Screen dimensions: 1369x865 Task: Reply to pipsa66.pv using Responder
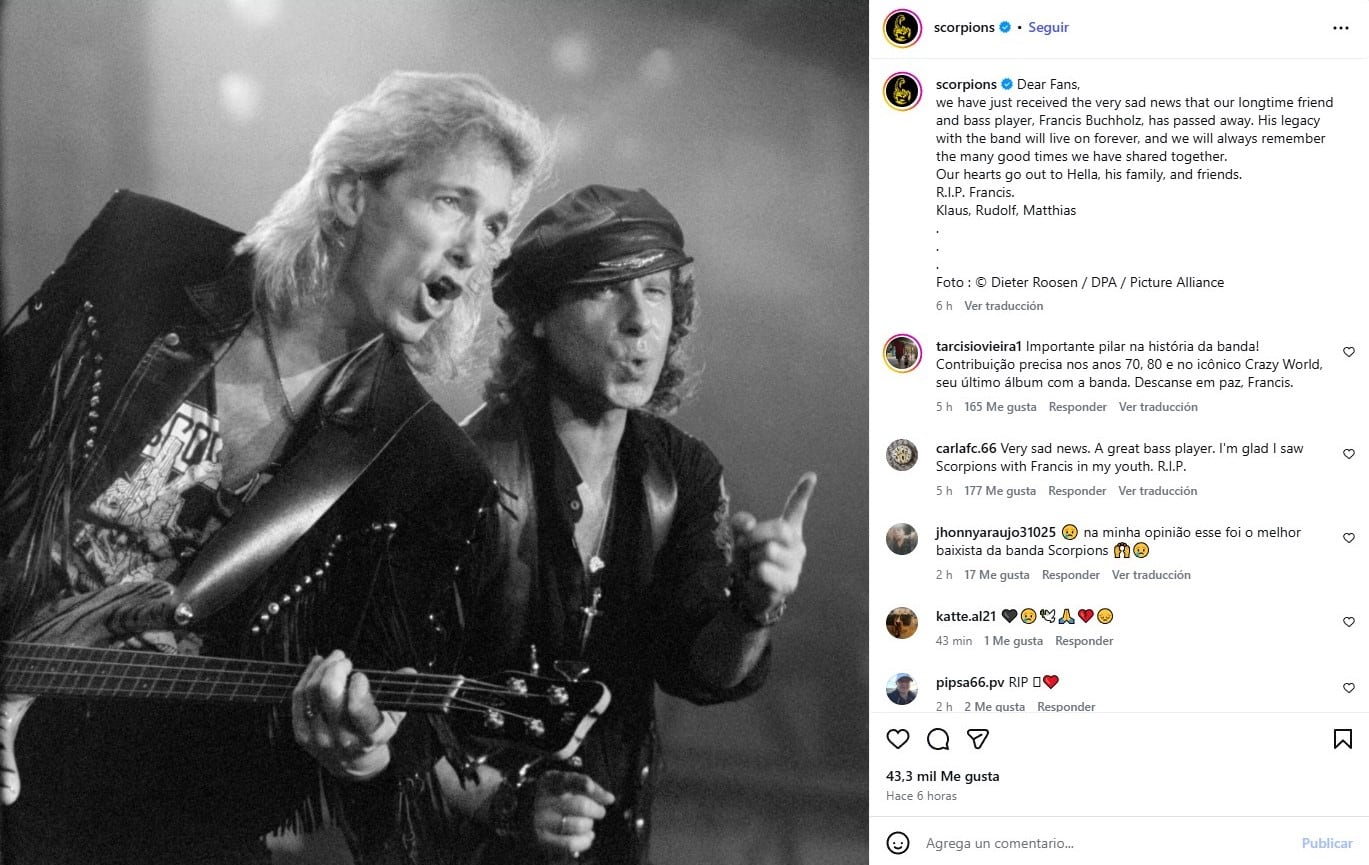[1065, 706]
